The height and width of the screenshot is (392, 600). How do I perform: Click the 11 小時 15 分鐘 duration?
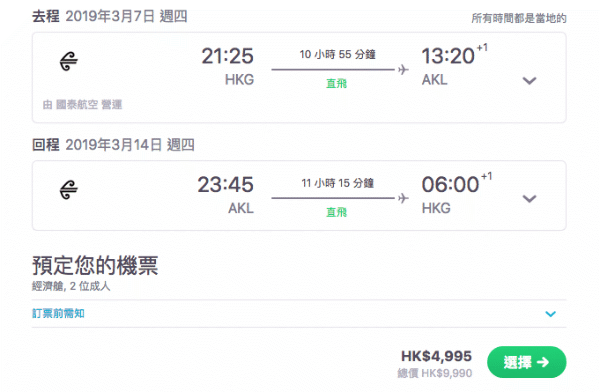pos(337,183)
